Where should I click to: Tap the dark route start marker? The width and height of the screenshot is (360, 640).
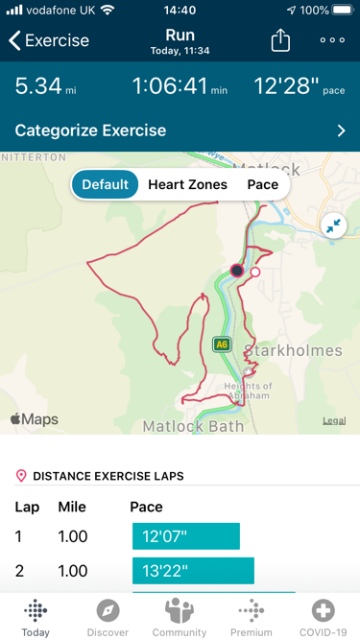pyautogui.click(x=237, y=270)
